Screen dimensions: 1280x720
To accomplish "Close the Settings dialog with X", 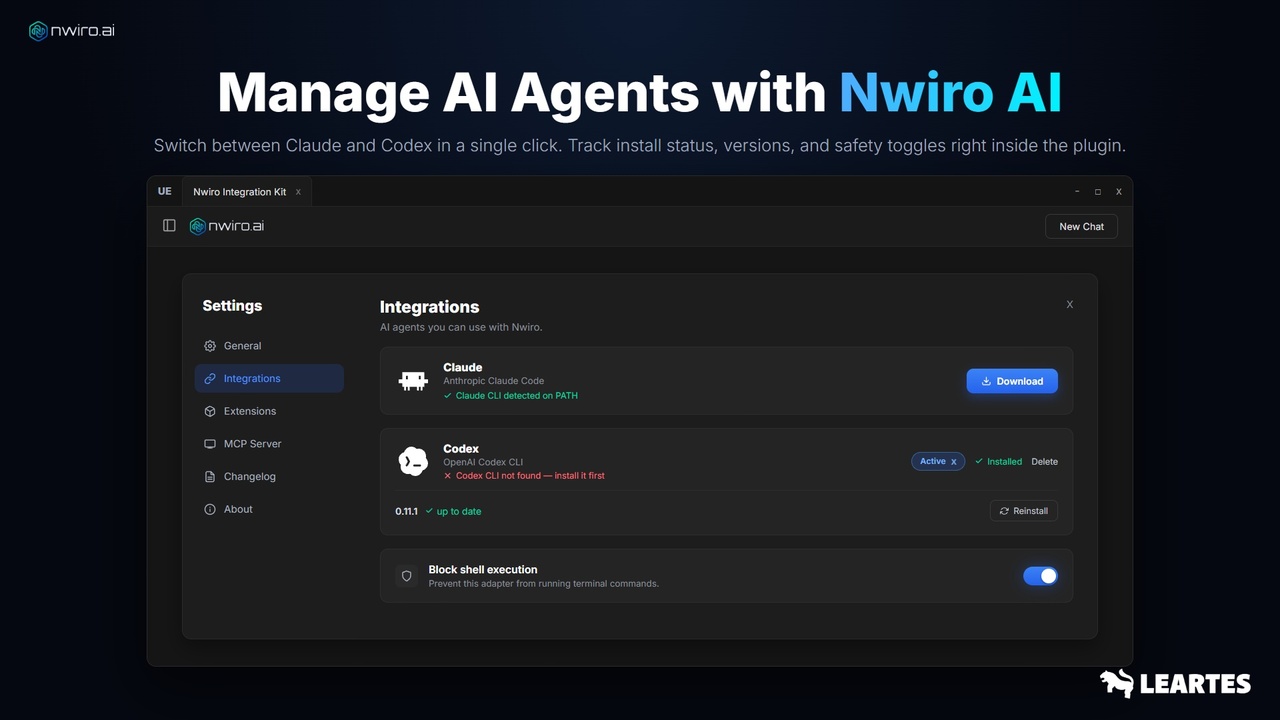I will pos(1070,304).
